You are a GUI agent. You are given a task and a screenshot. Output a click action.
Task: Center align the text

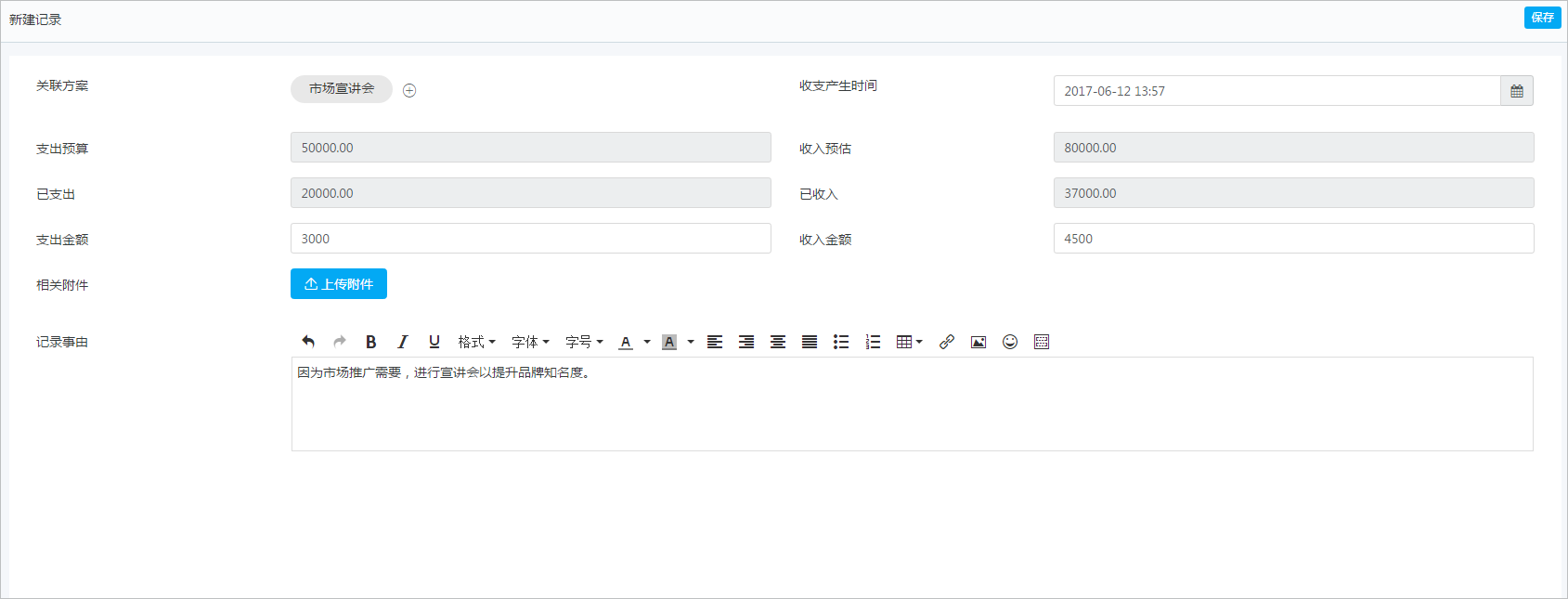(x=778, y=342)
